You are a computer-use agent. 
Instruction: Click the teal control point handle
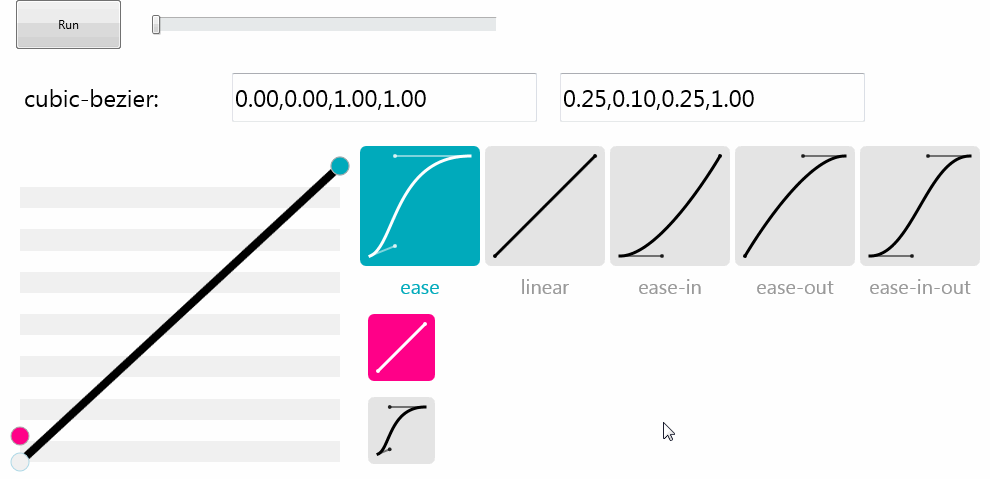click(339, 166)
